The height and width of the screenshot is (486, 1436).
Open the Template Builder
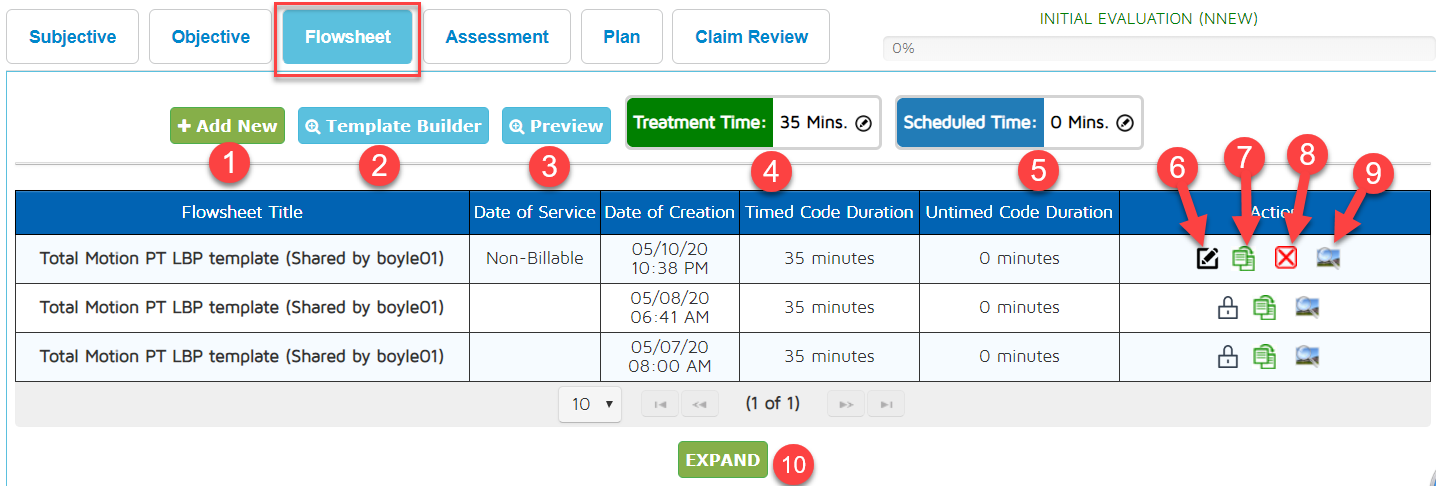point(393,126)
